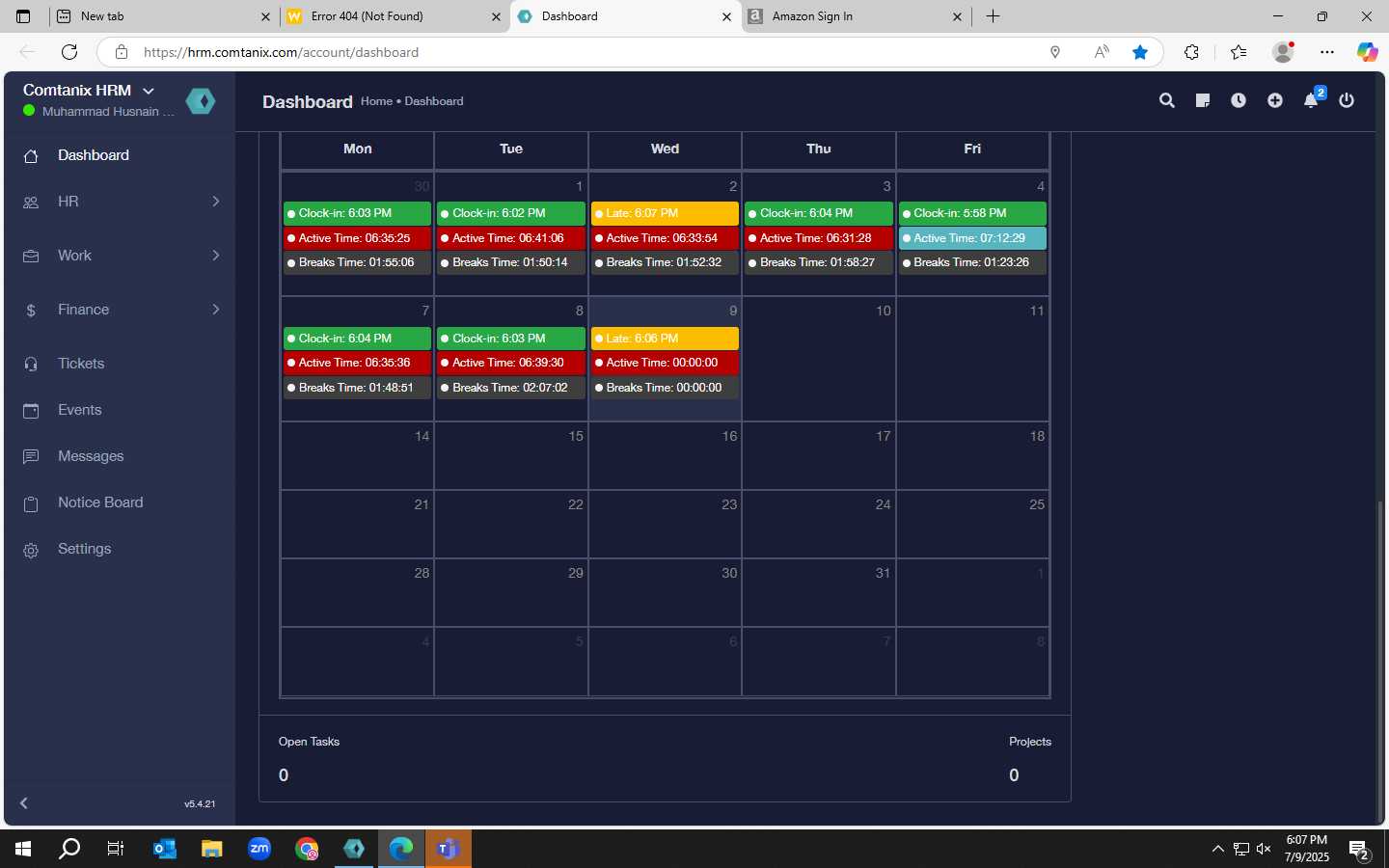Viewport: 1389px width, 868px height.
Task: Click the Messages chat icon
Action: click(x=31, y=456)
